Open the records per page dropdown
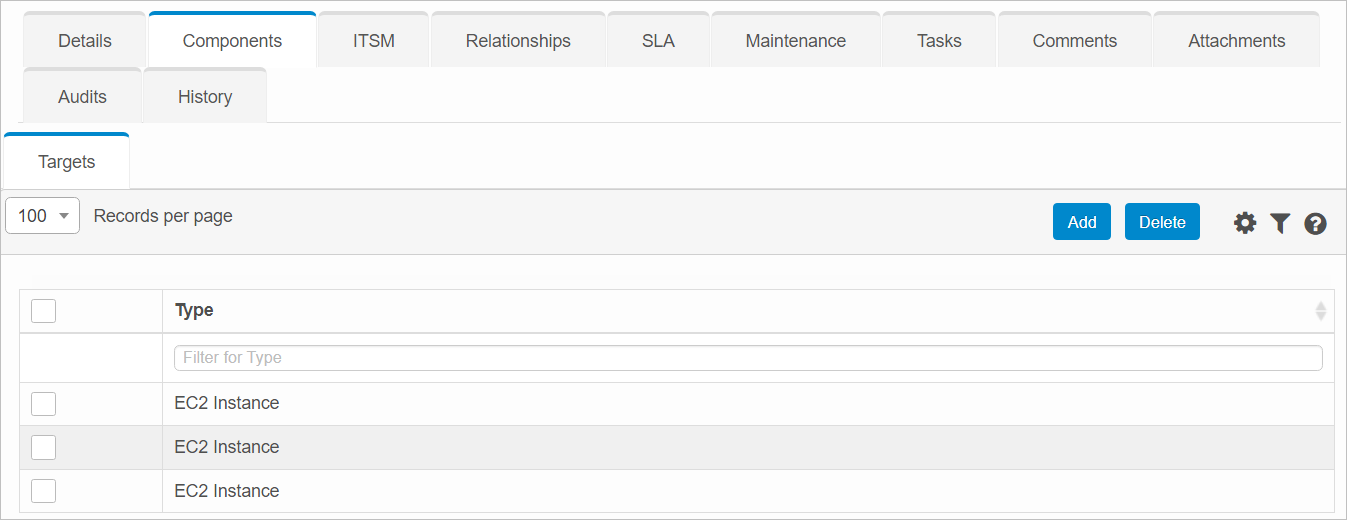 (42, 216)
